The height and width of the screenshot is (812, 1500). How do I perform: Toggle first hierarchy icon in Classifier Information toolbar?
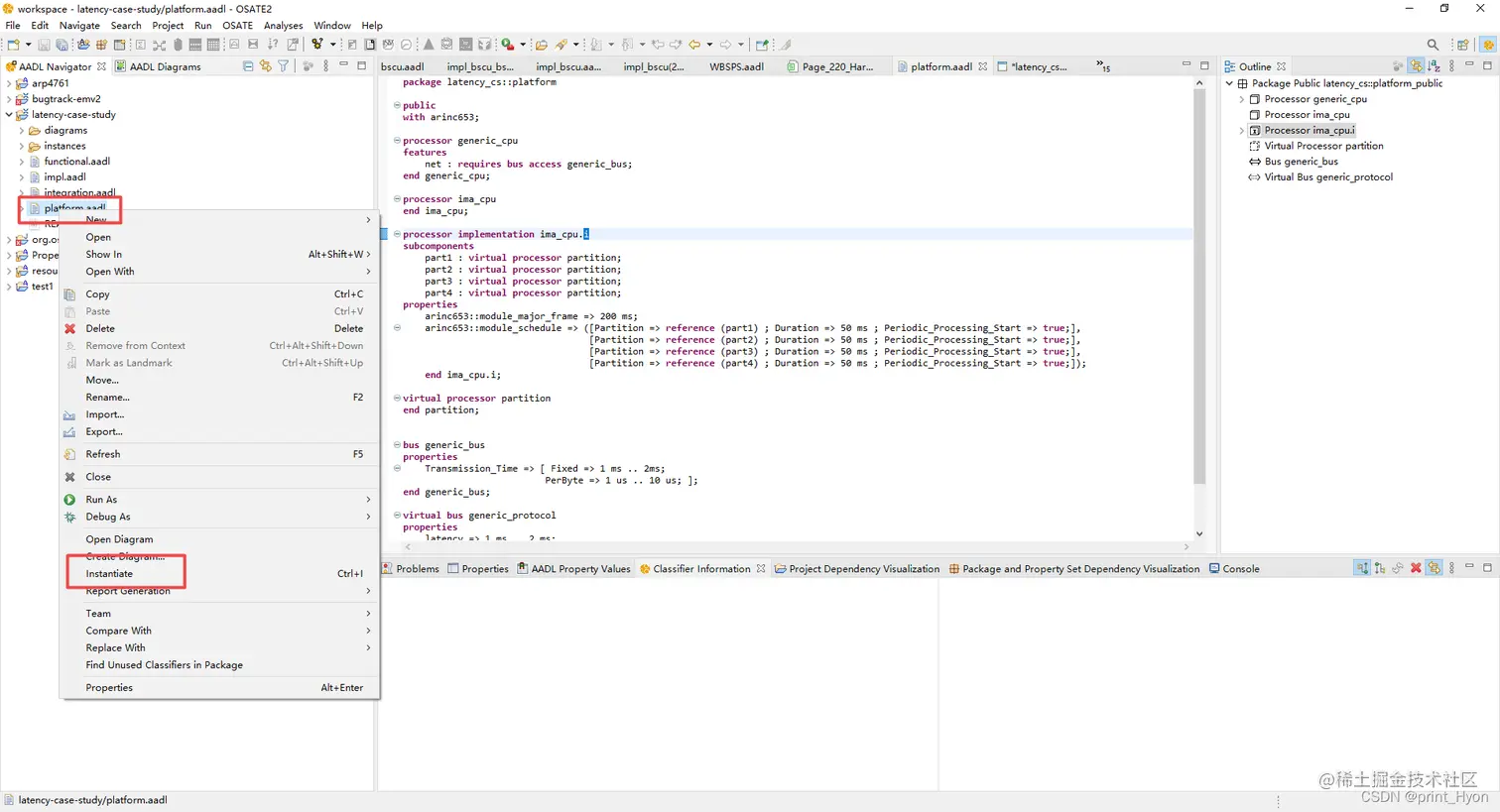click(x=1362, y=568)
